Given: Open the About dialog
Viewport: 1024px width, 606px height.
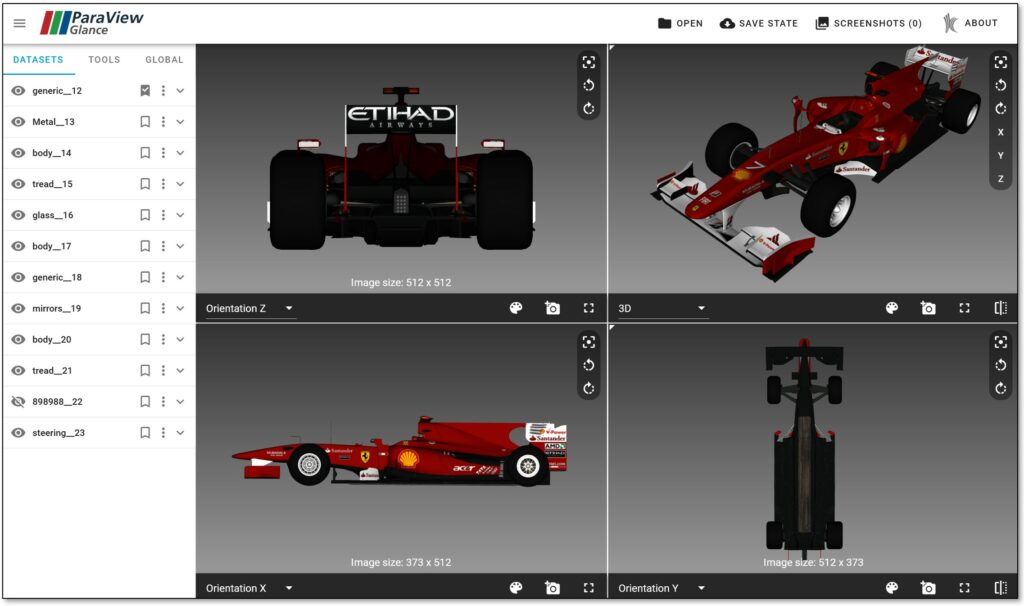Looking at the screenshot, I should [x=970, y=24].
